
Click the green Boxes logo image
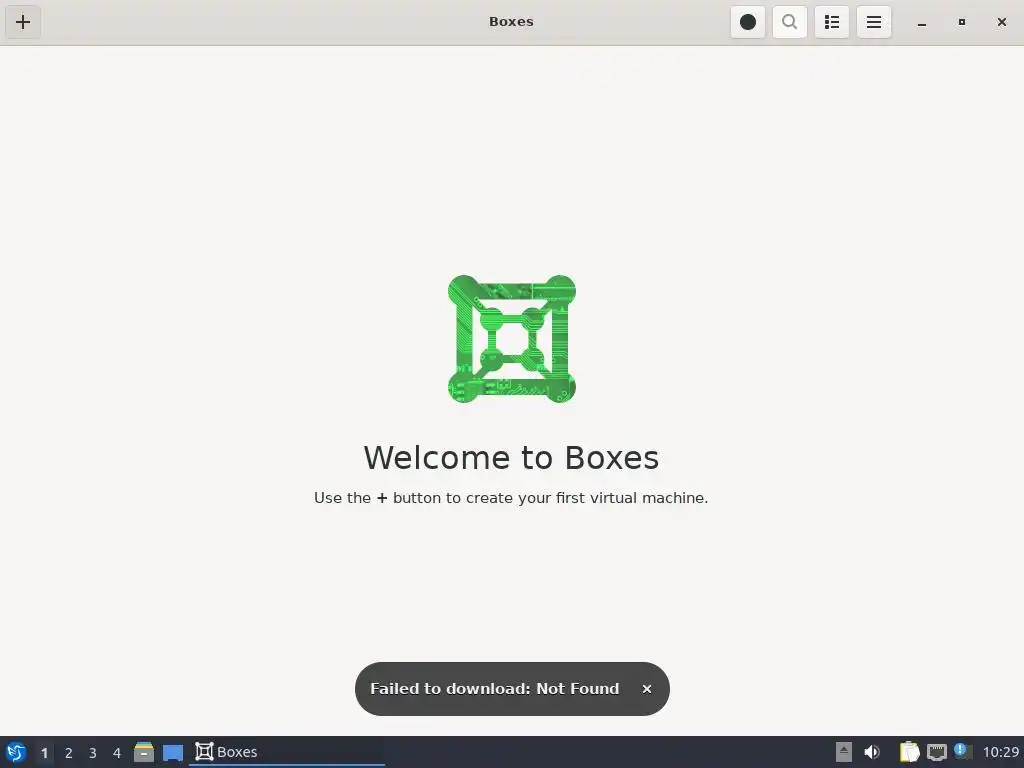click(511, 339)
